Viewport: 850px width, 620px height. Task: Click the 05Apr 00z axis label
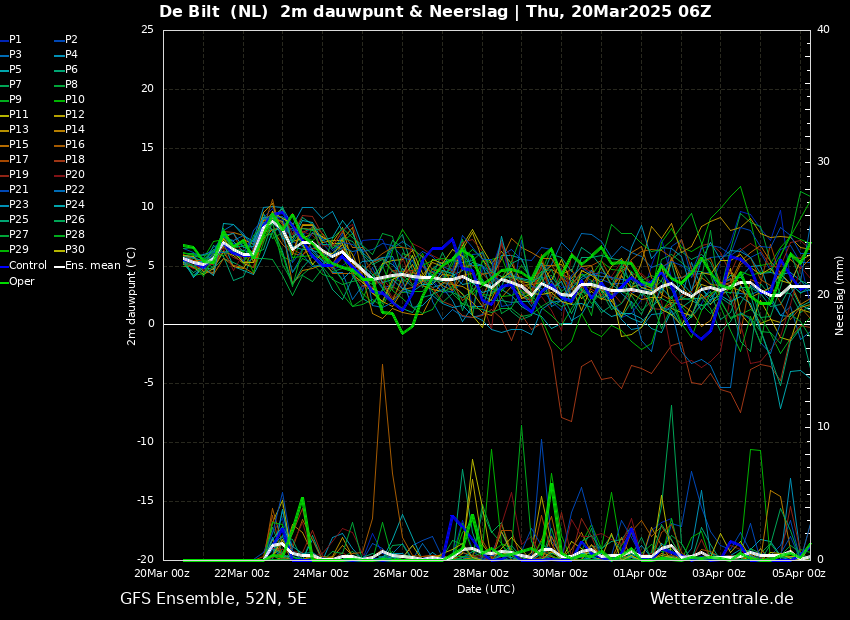click(x=797, y=573)
